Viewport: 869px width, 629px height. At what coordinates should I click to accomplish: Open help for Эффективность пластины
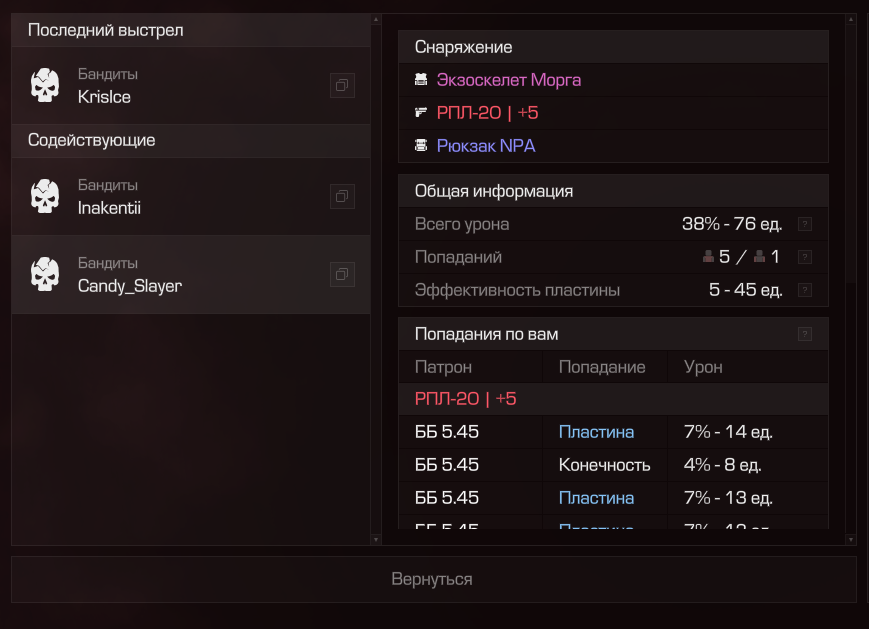coord(805,290)
